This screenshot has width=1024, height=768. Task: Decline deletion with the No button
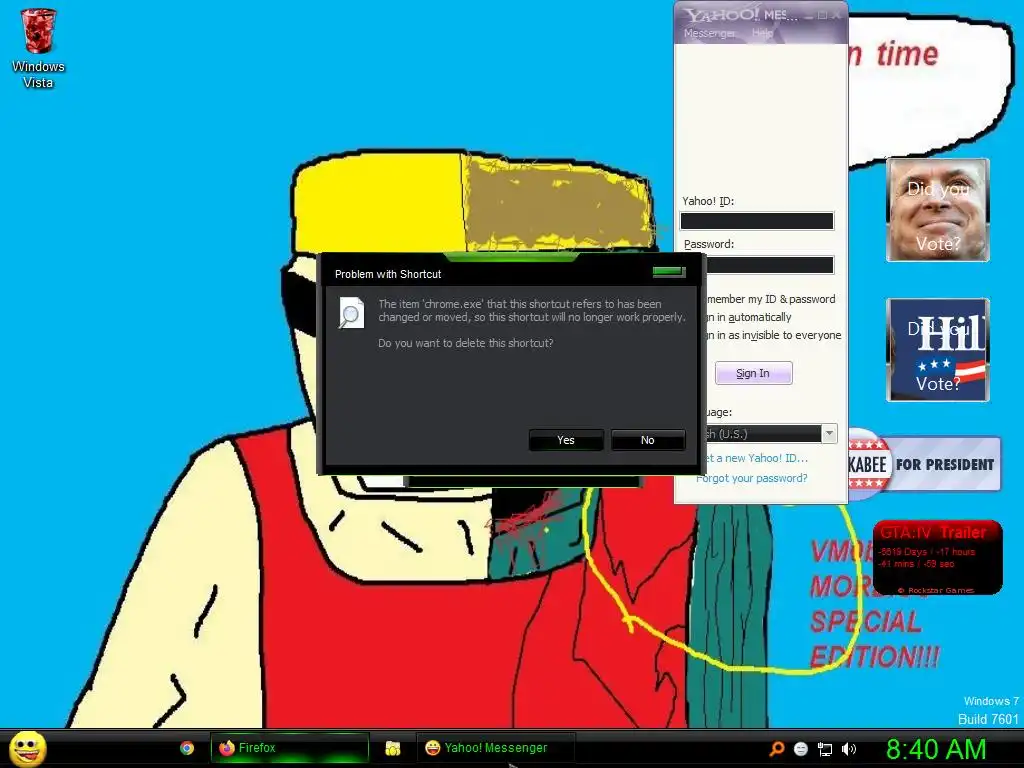[647, 440]
